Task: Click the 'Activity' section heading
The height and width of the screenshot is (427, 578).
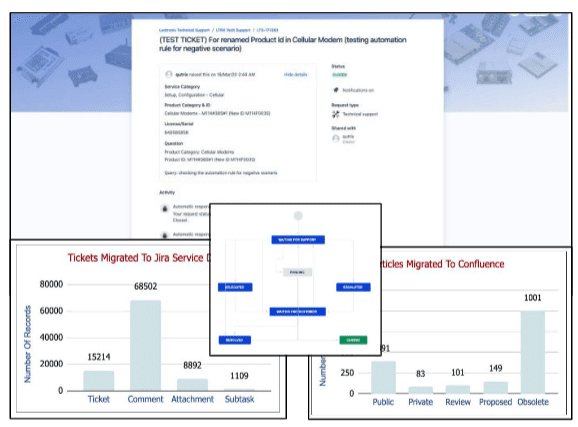Action: [167, 192]
